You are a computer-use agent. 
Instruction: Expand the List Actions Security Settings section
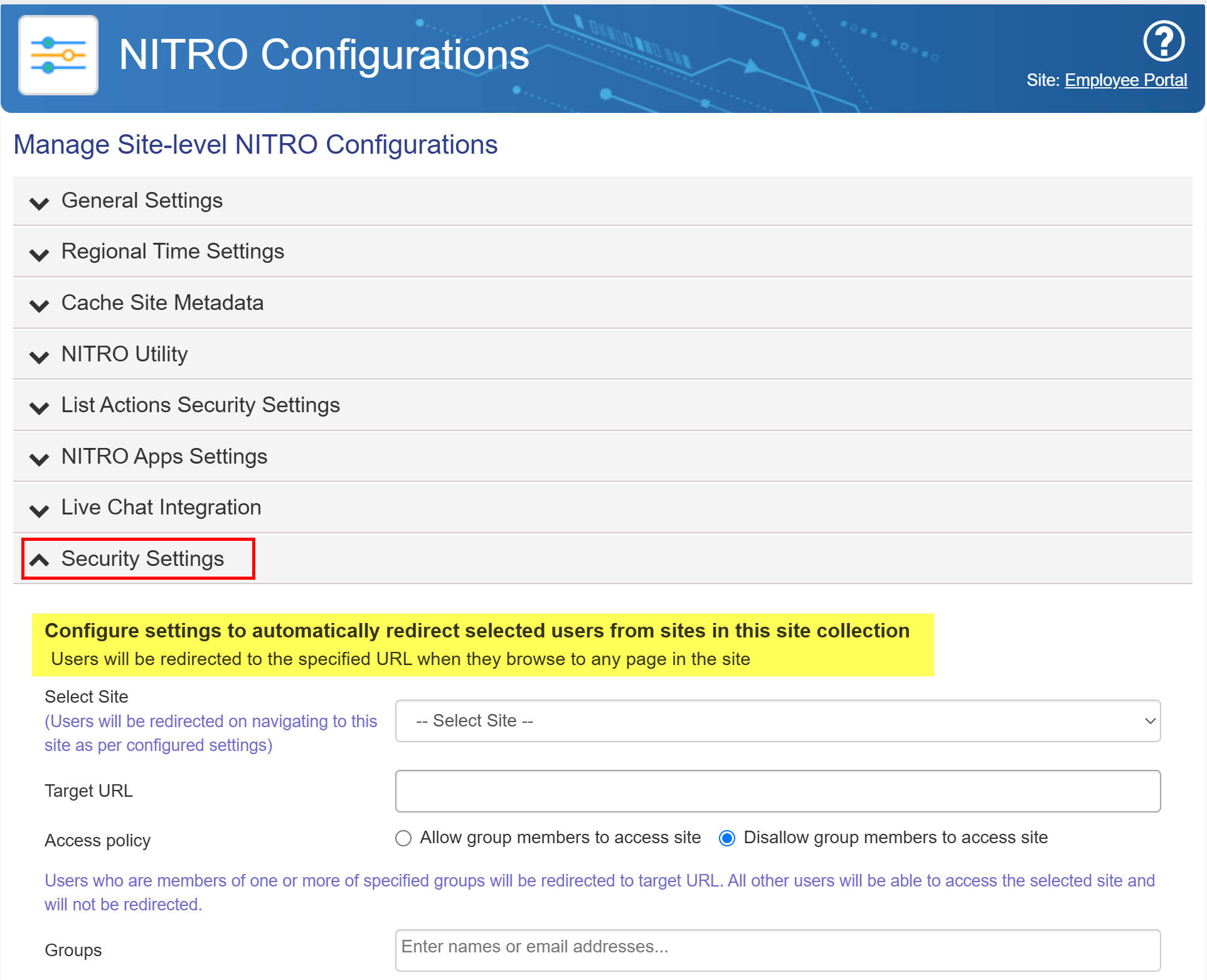[x=200, y=405]
